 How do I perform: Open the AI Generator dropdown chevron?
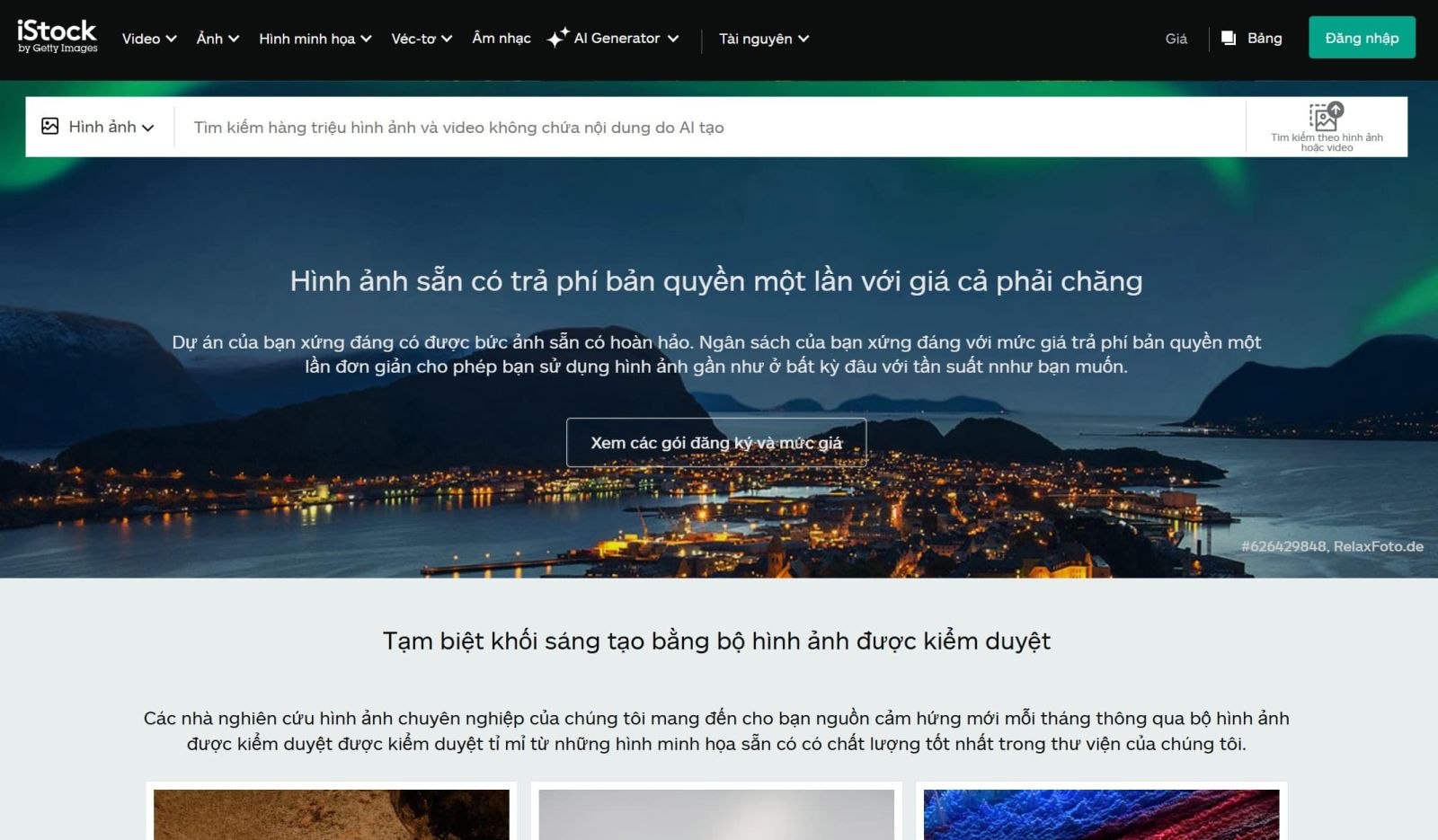coord(673,39)
